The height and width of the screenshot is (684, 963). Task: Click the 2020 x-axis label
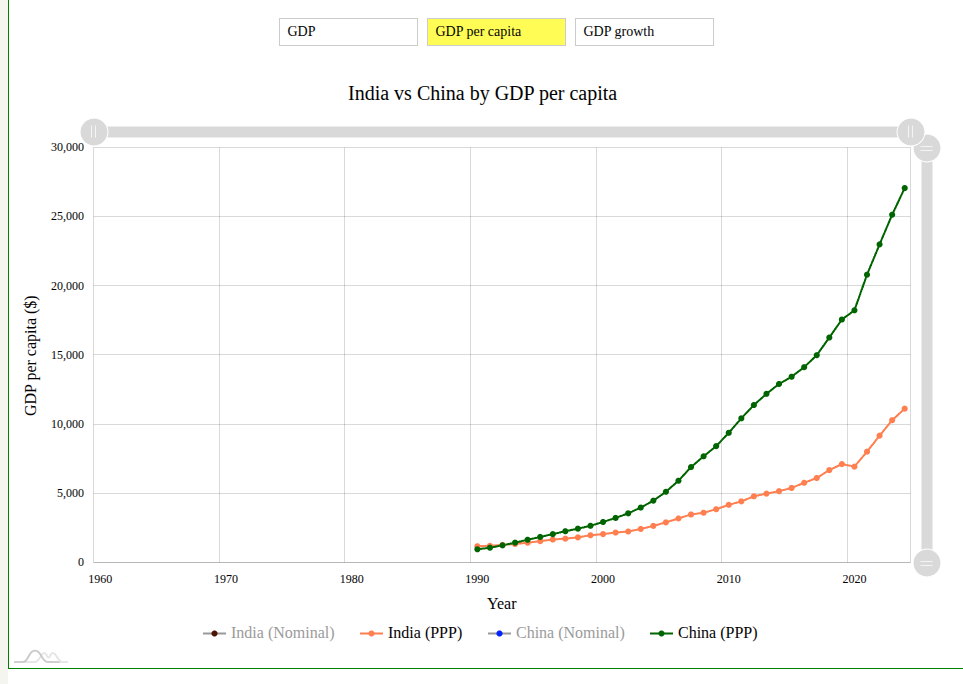click(x=854, y=579)
